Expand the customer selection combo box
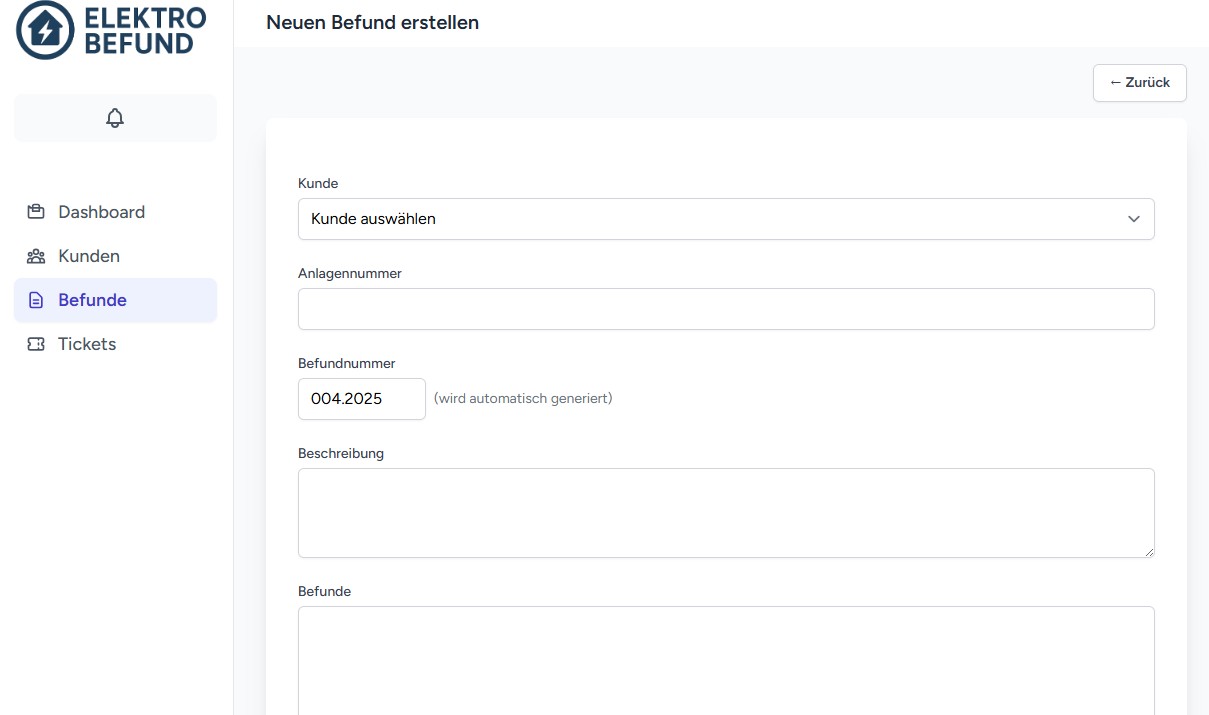 pos(726,219)
